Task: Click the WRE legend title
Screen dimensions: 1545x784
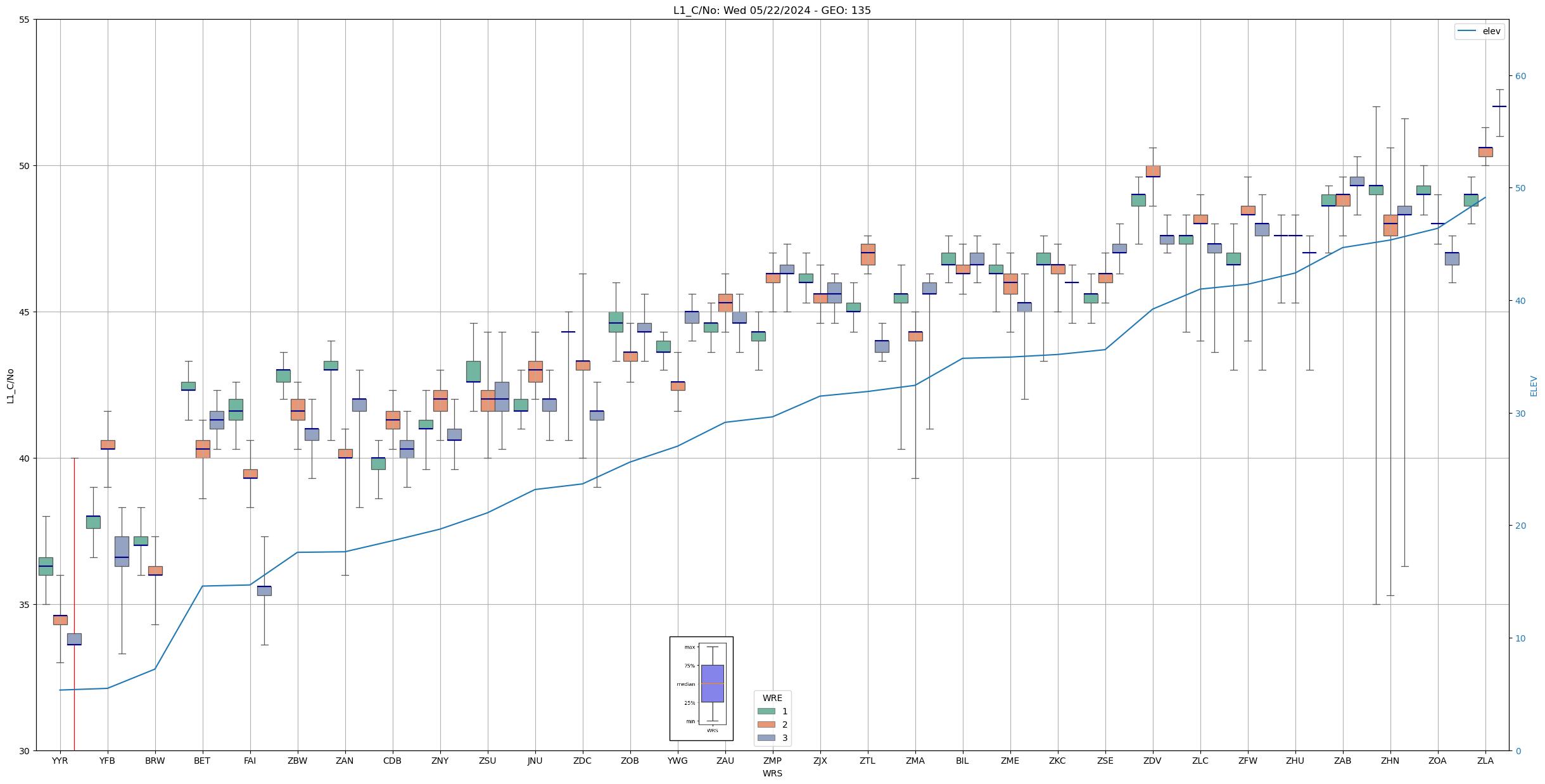Action: click(x=772, y=698)
